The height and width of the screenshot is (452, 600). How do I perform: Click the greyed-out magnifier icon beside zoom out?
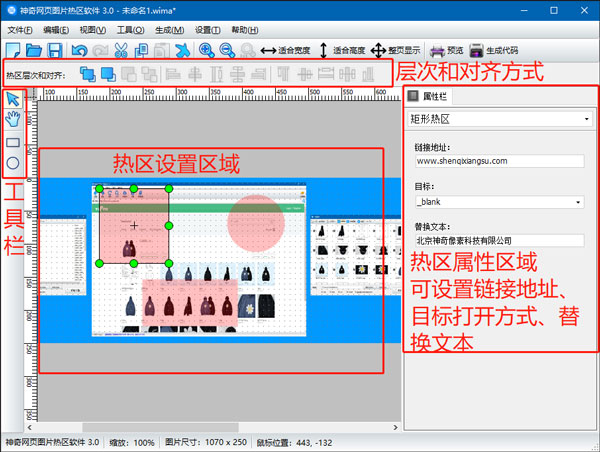pyautogui.click(x=248, y=50)
